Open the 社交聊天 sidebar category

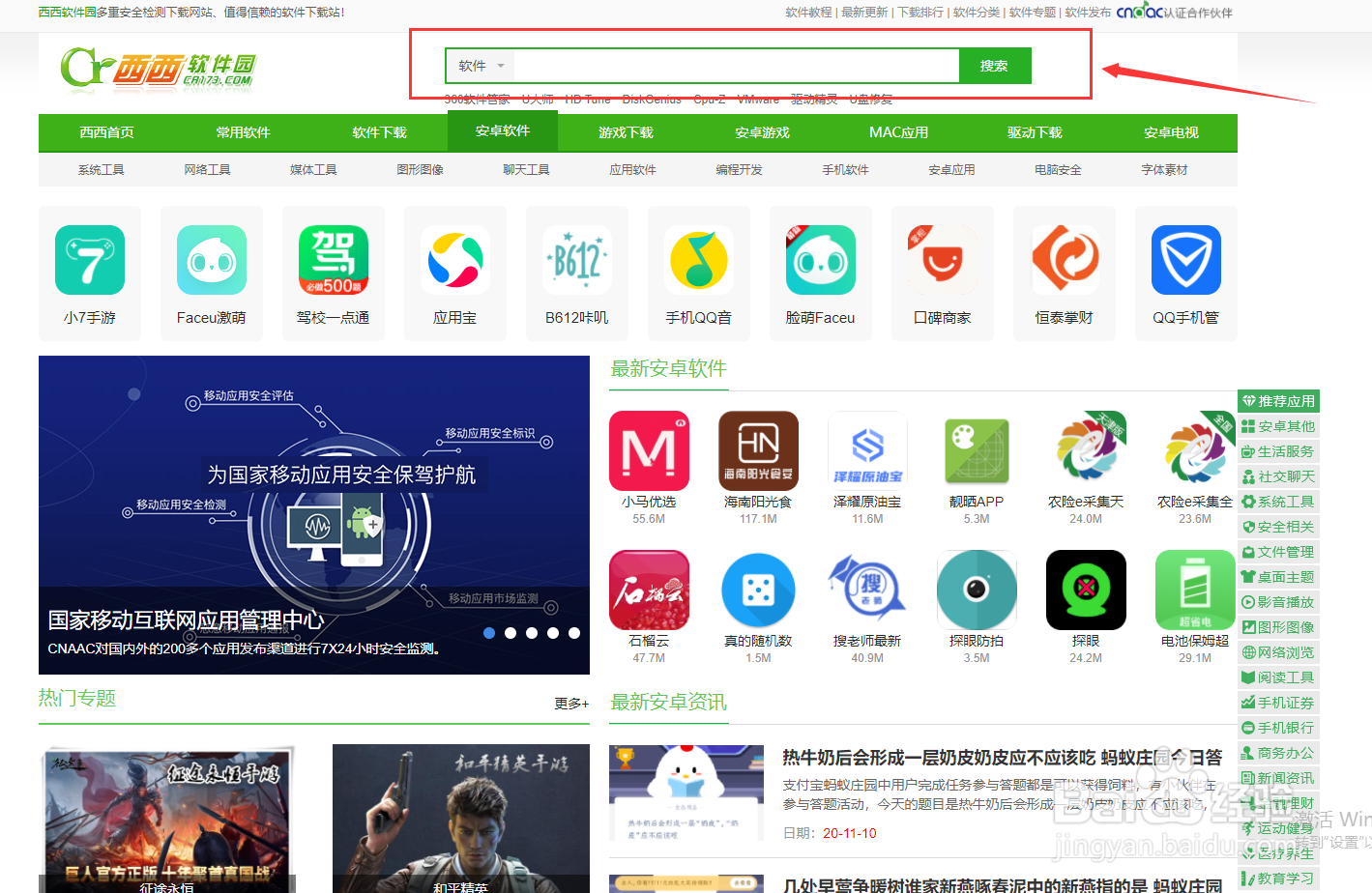click(x=1279, y=476)
